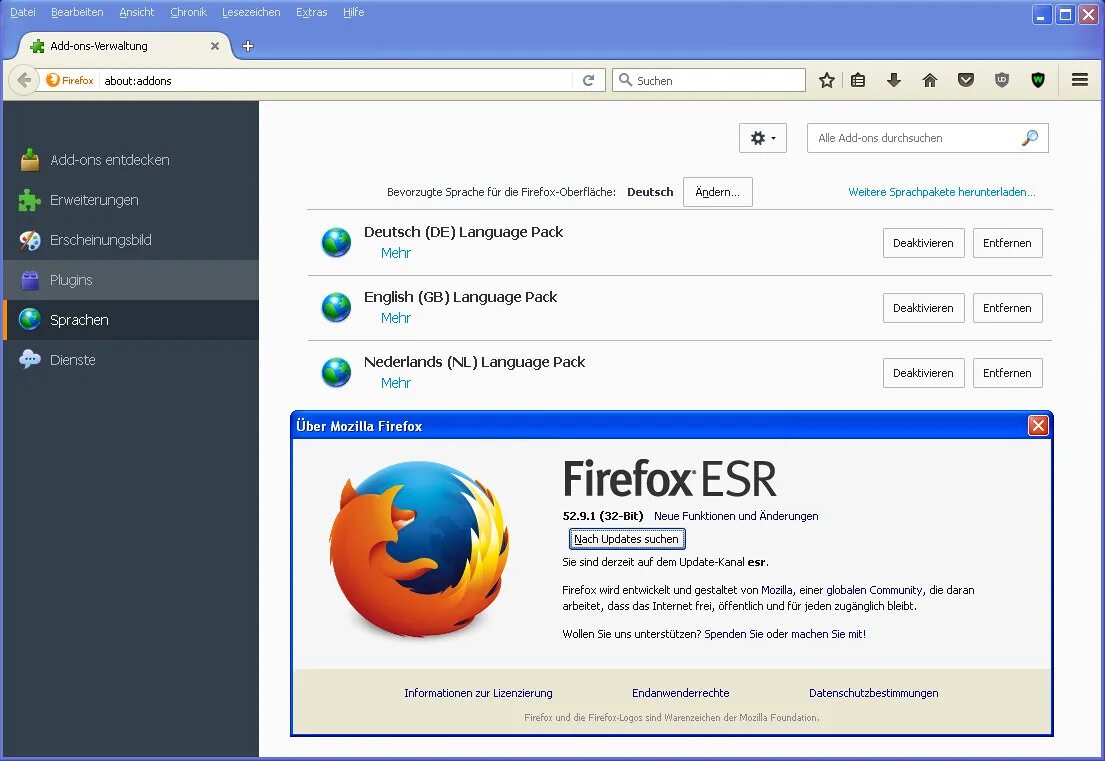
Task: Open Datenschutzbestimmungen link
Action: click(873, 693)
